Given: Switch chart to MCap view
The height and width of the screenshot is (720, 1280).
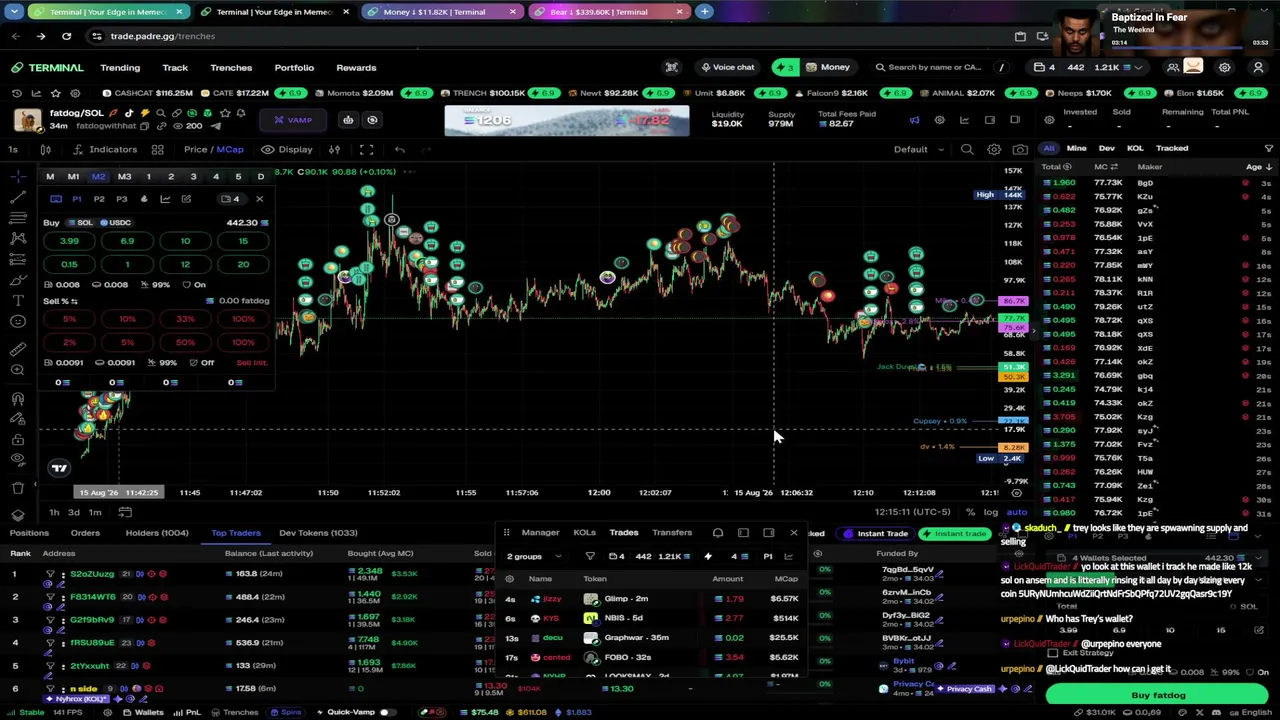Looking at the screenshot, I should (x=230, y=149).
